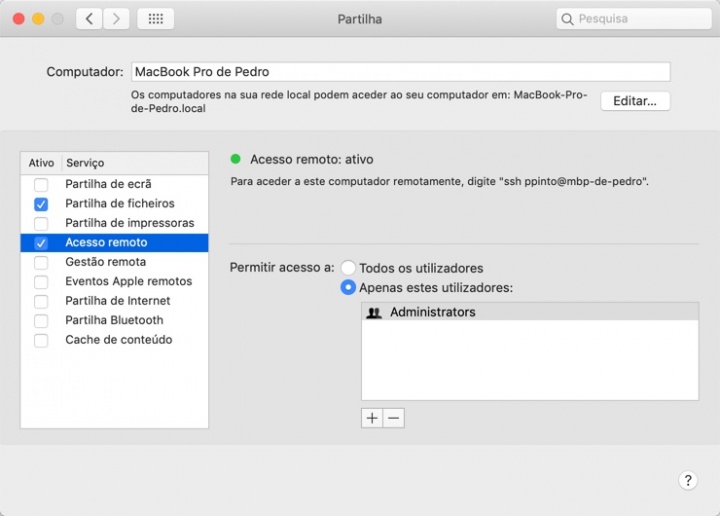The width and height of the screenshot is (720, 516).
Task: Show all preferences grid icon
Action: point(155,19)
